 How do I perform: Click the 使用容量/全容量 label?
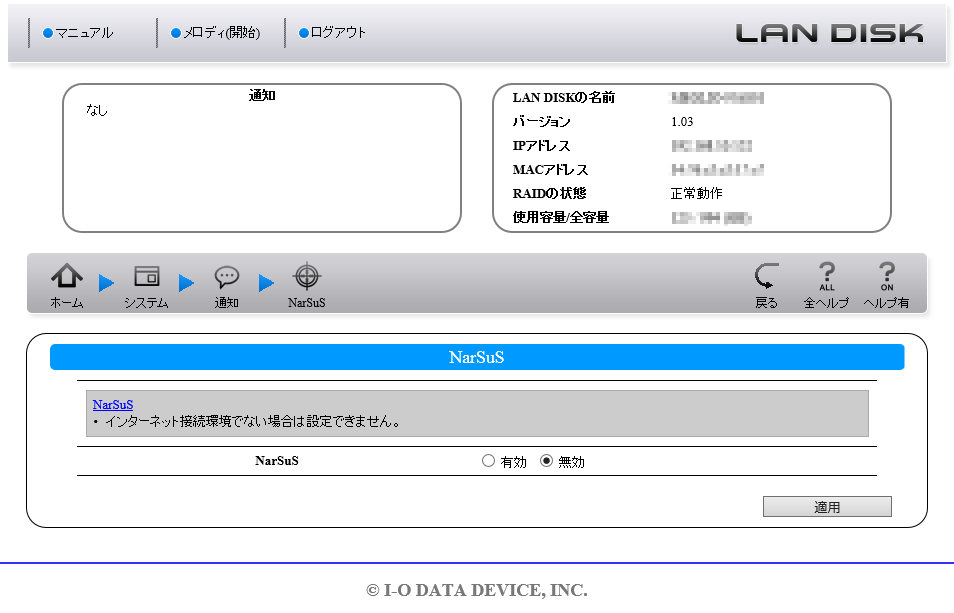pyautogui.click(x=560, y=217)
